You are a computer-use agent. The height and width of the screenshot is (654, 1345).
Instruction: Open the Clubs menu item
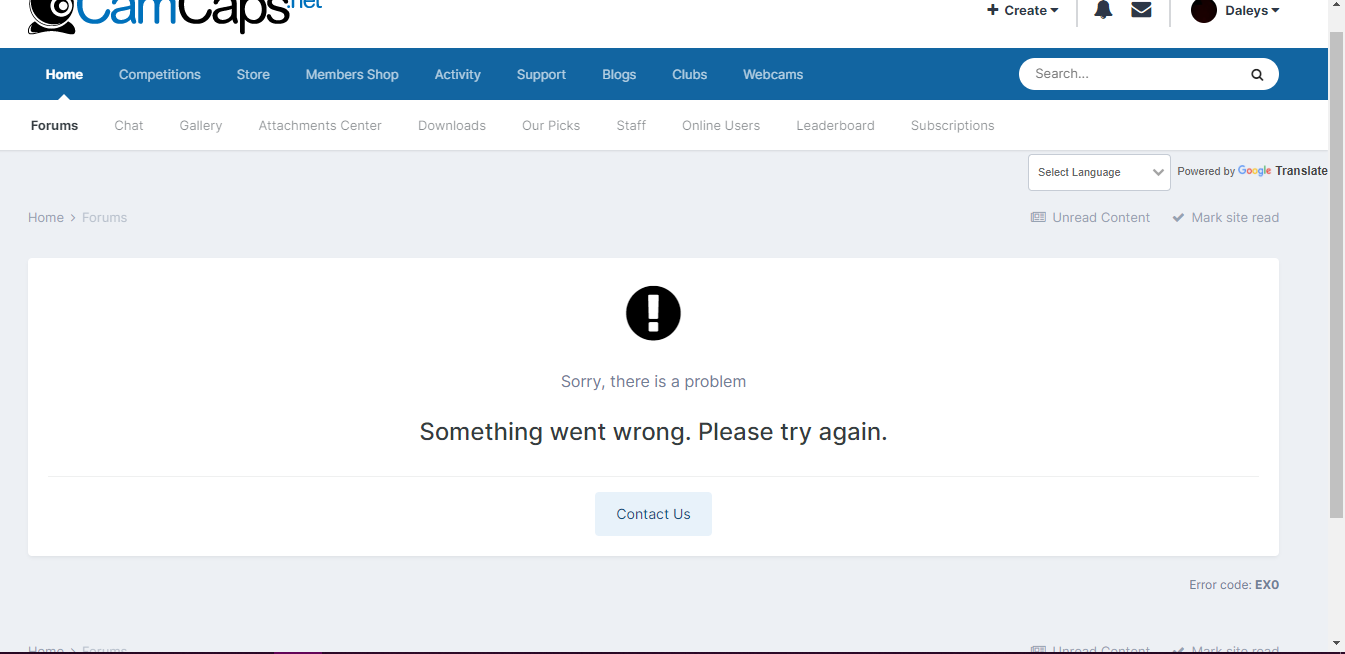coord(690,74)
